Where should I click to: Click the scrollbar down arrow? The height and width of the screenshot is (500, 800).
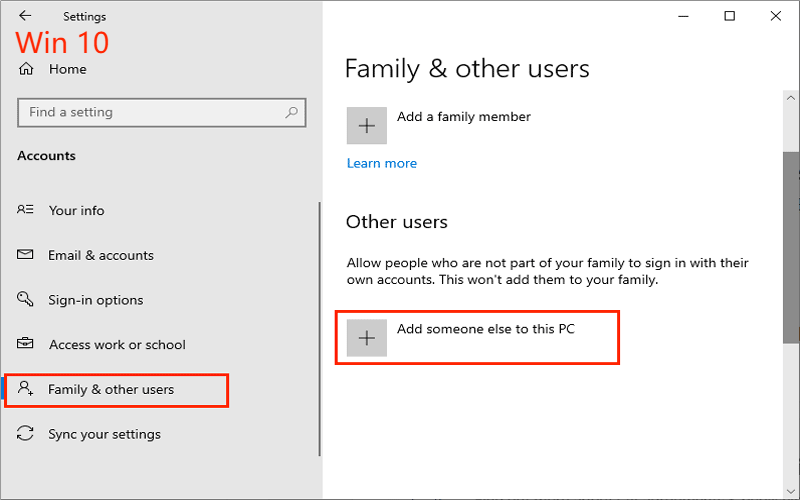[x=791, y=492]
